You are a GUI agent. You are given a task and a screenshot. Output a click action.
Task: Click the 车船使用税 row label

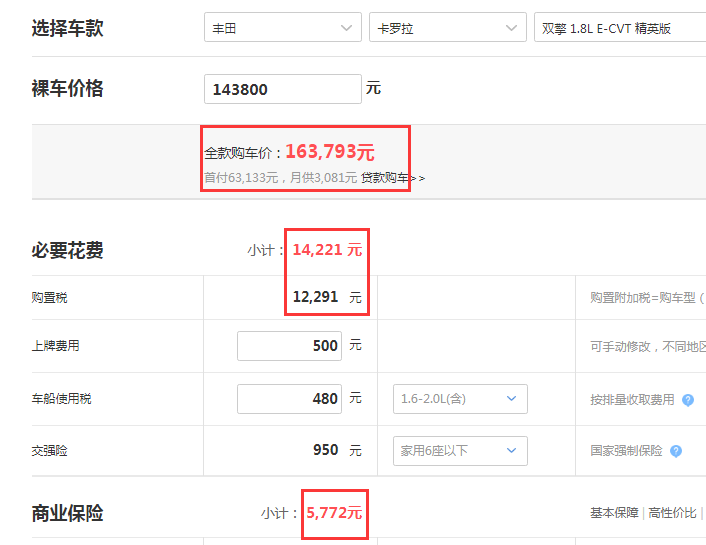61,399
